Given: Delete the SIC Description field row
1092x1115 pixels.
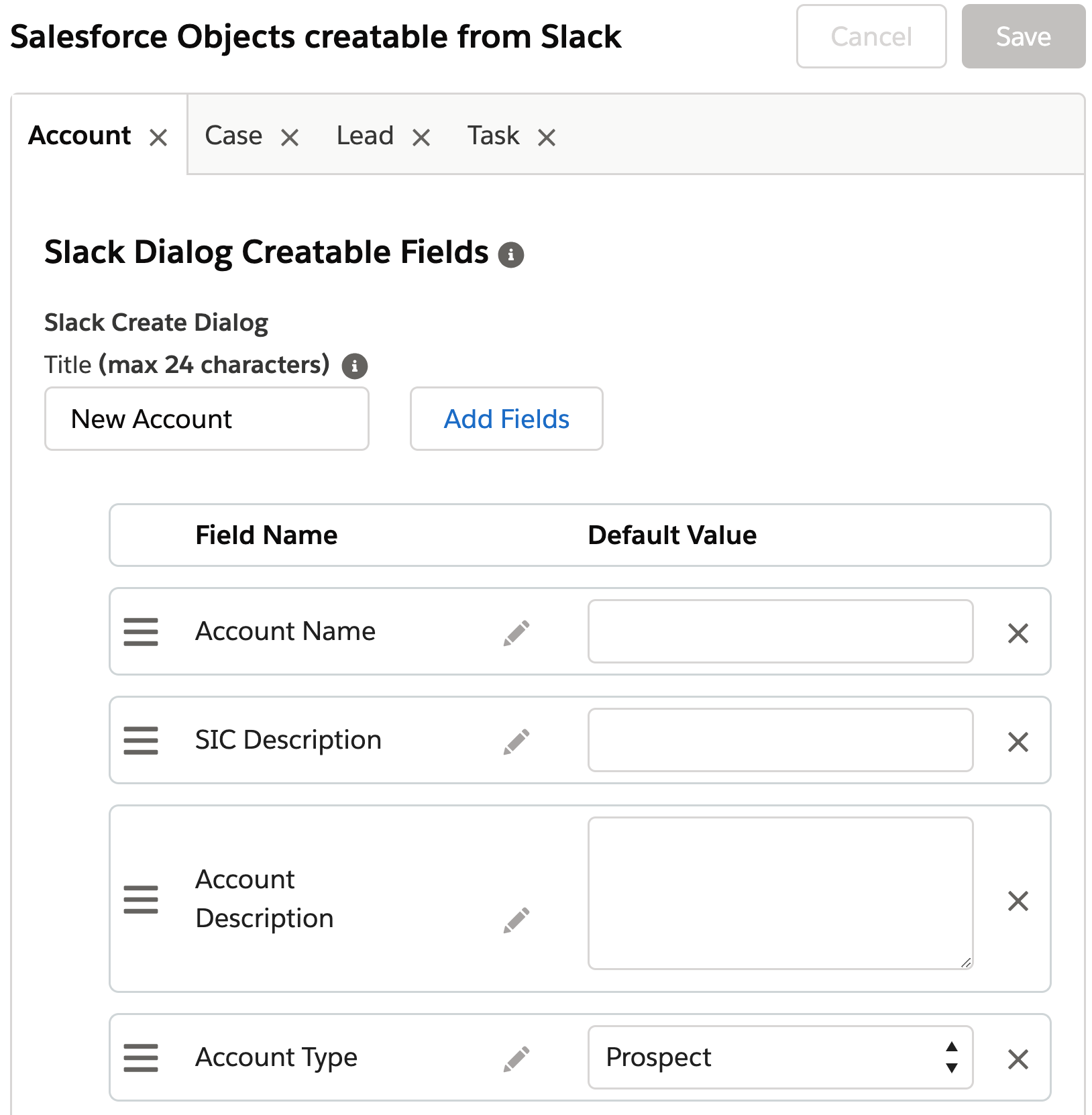Looking at the screenshot, I should pos(1018,741).
